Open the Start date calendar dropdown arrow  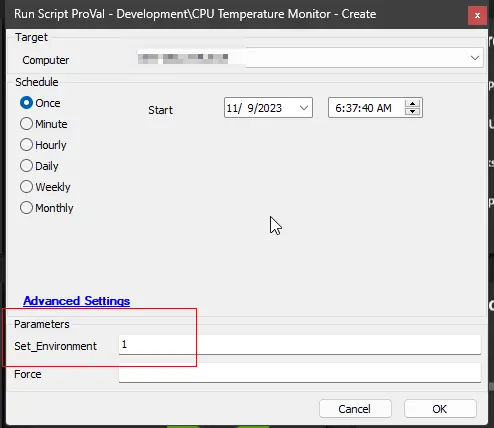304,108
